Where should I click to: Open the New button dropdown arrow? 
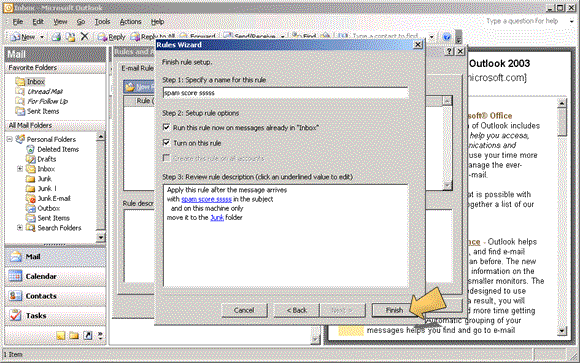(x=42, y=37)
